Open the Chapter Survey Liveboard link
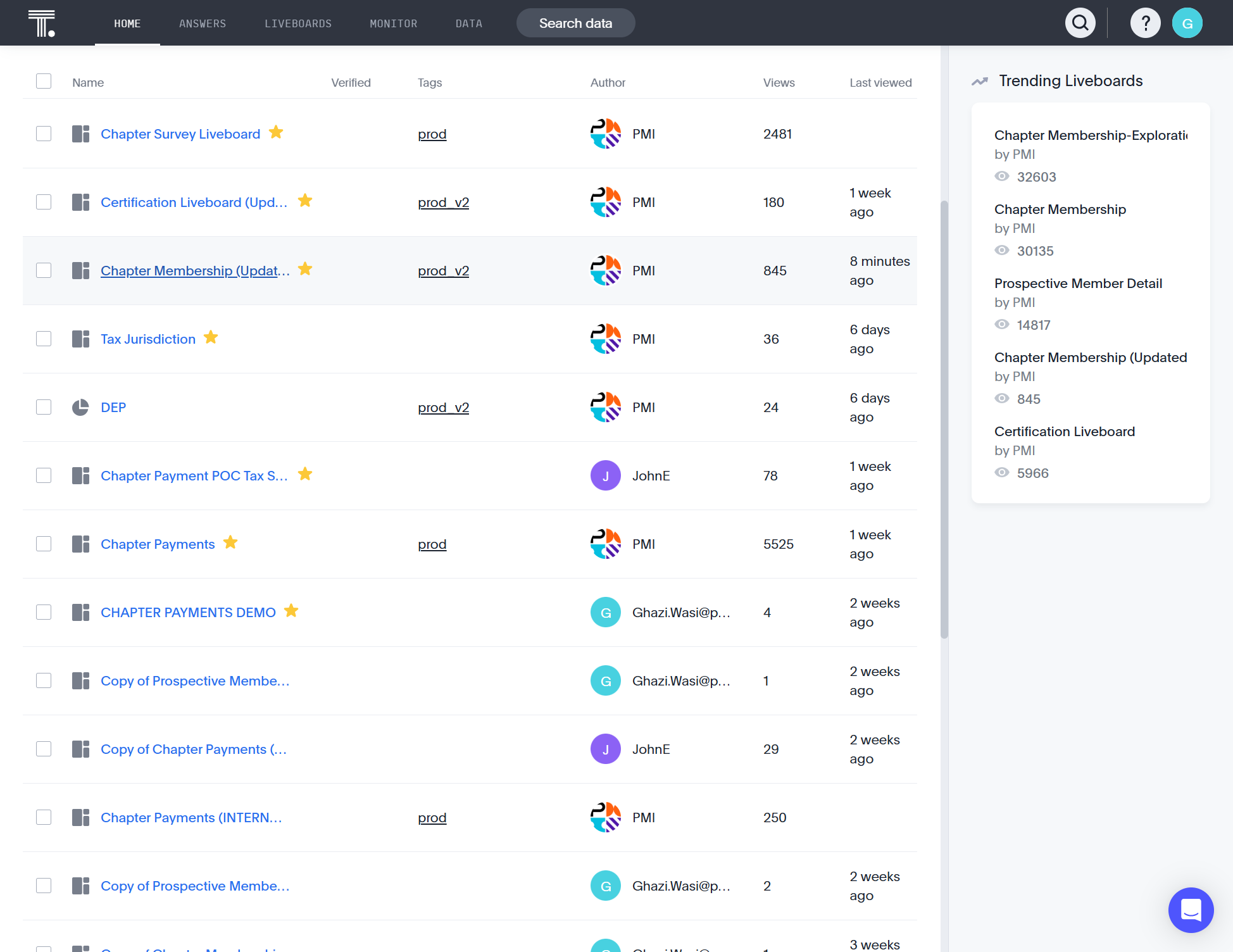 180,134
